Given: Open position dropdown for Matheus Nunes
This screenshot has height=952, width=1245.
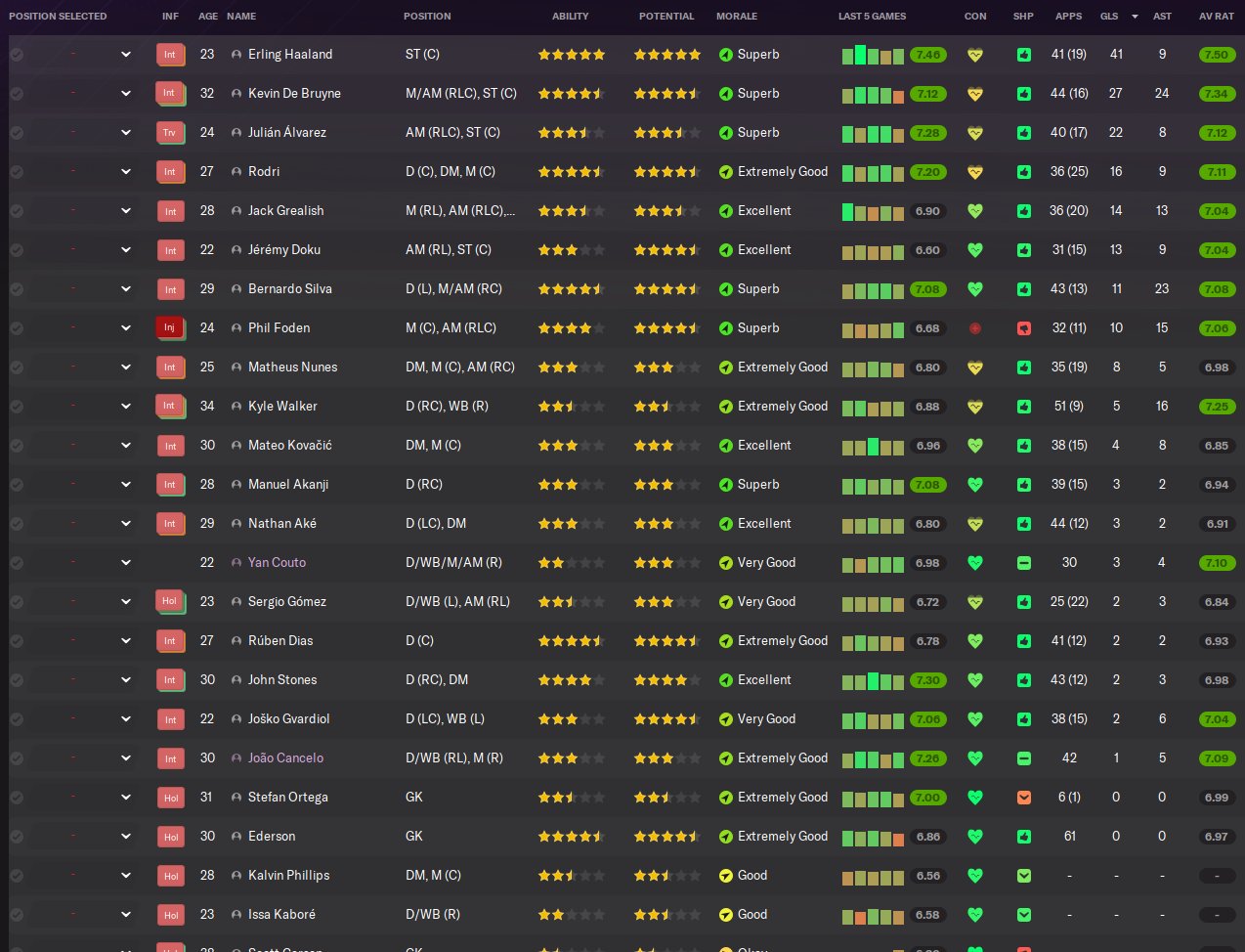Looking at the screenshot, I should click(x=126, y=368).
